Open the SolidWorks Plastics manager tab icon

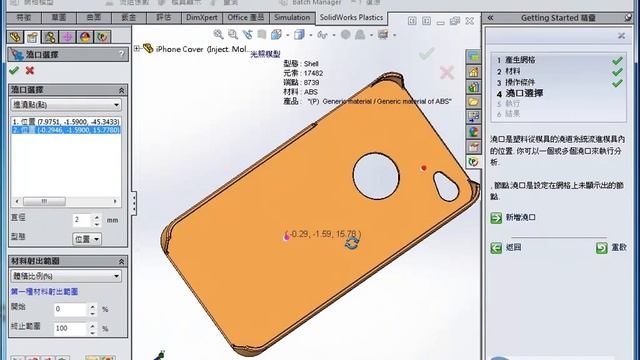[x=102, y=37]
